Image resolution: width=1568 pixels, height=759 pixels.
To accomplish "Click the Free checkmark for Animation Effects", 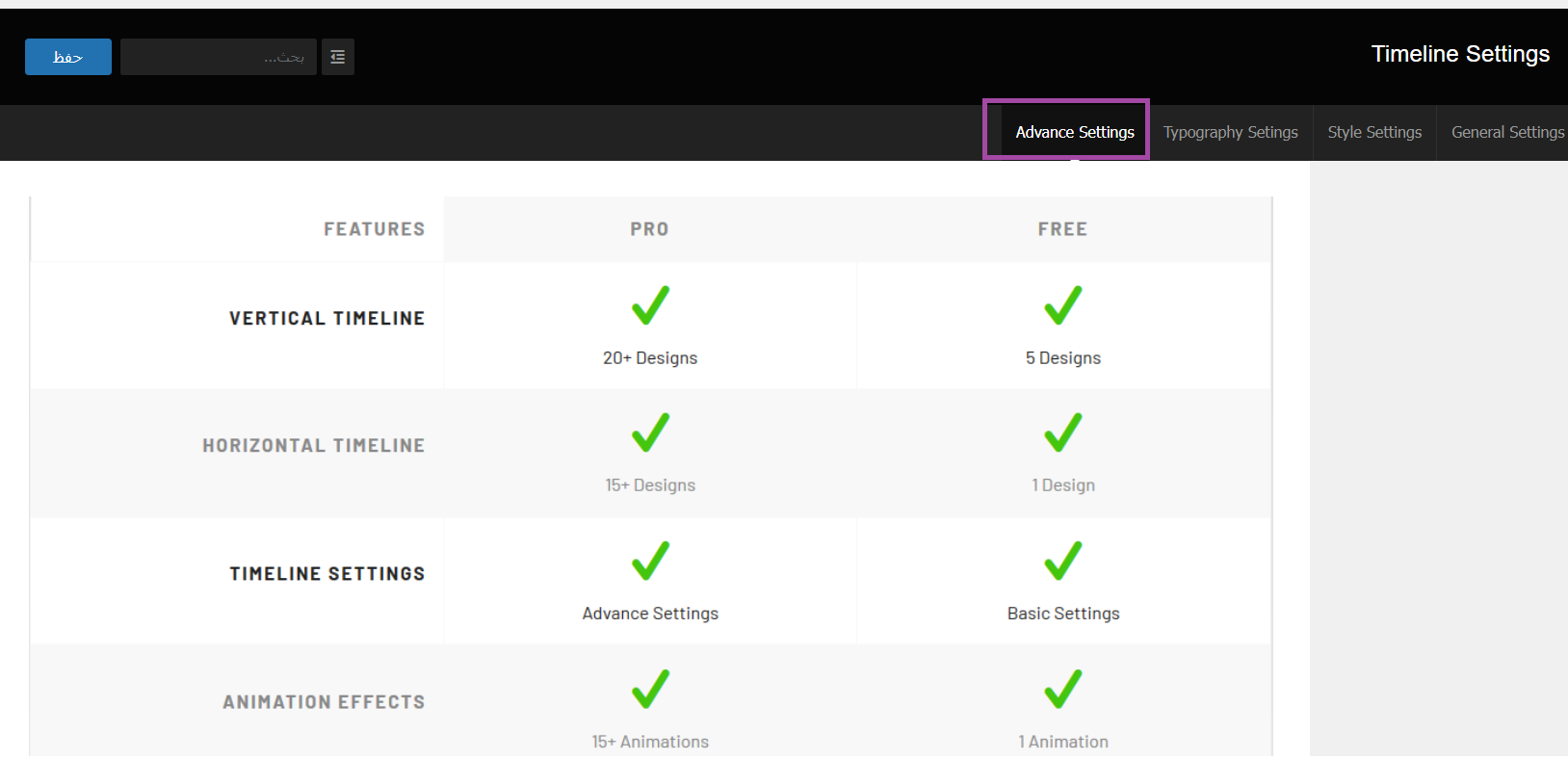I will [x=1063, y=689].
